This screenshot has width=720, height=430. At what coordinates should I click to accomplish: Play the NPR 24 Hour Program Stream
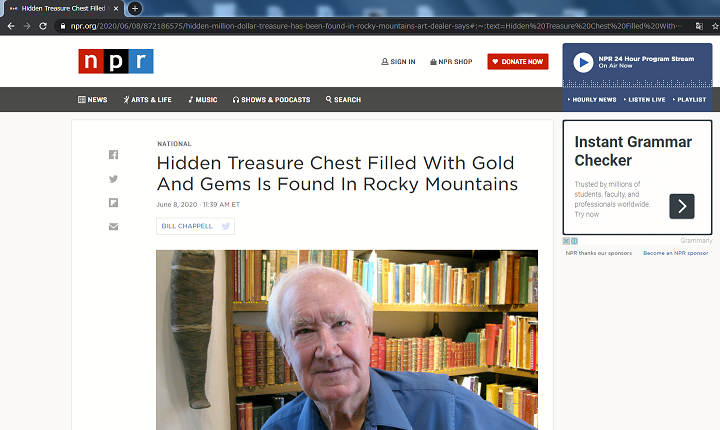(x=583, y=62)
